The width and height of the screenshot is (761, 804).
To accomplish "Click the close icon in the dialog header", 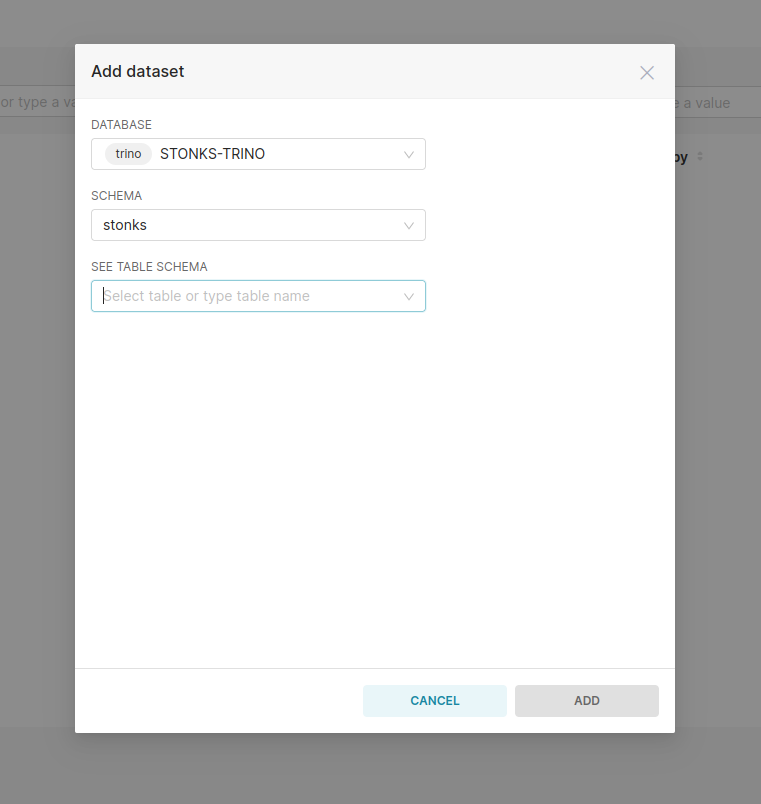I will (646, 72).
